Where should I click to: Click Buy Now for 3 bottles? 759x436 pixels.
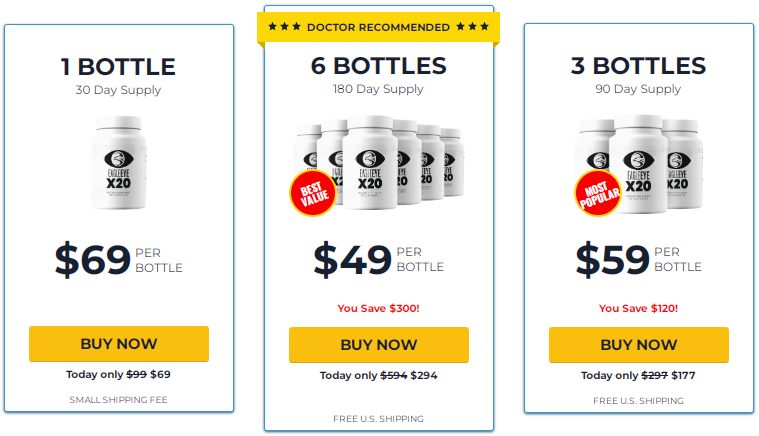tap(638, 345)
